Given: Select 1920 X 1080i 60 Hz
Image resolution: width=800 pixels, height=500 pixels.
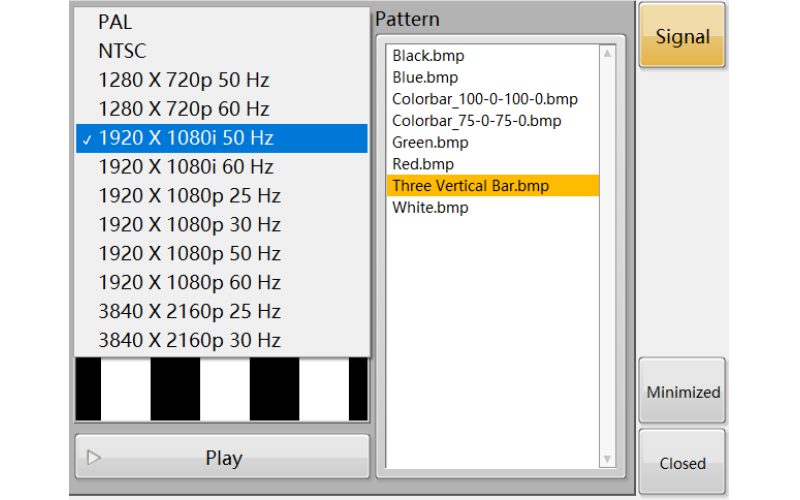Looking at the screenshot, I should [x=221, y=167].
